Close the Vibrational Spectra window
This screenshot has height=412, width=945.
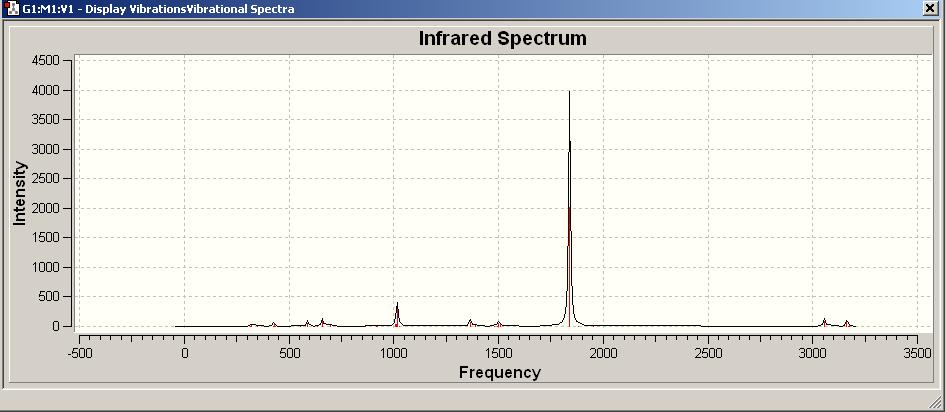[932, 8]
